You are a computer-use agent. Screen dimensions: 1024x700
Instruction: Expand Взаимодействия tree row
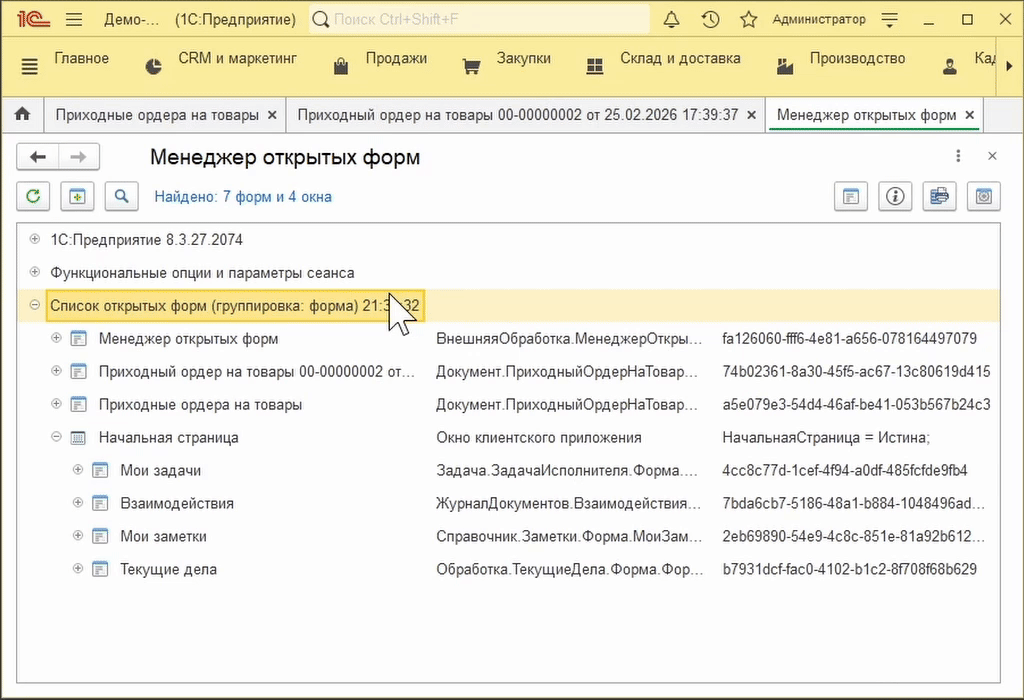click(x=78, y=502)
